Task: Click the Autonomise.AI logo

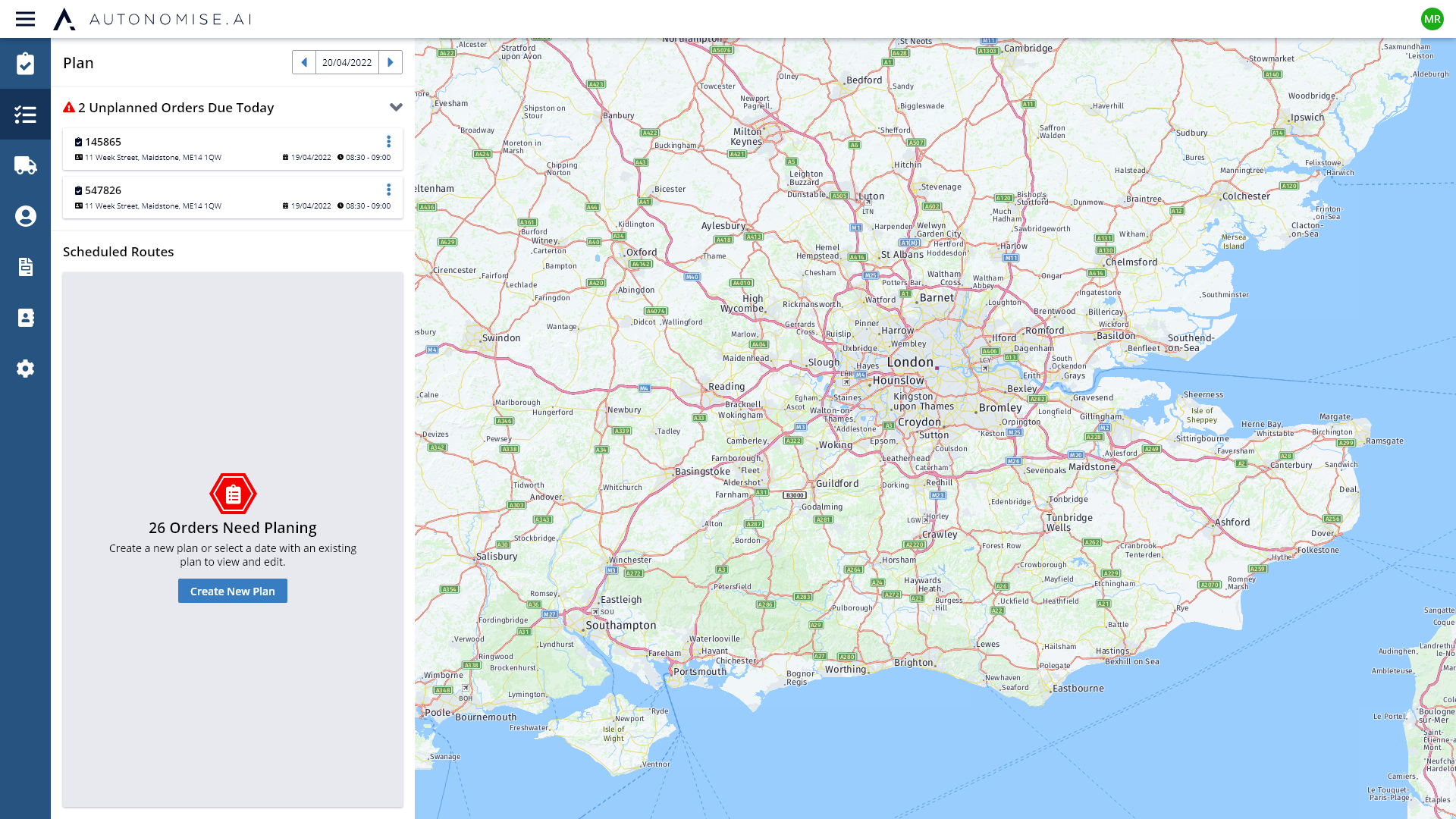Action: 152,19
